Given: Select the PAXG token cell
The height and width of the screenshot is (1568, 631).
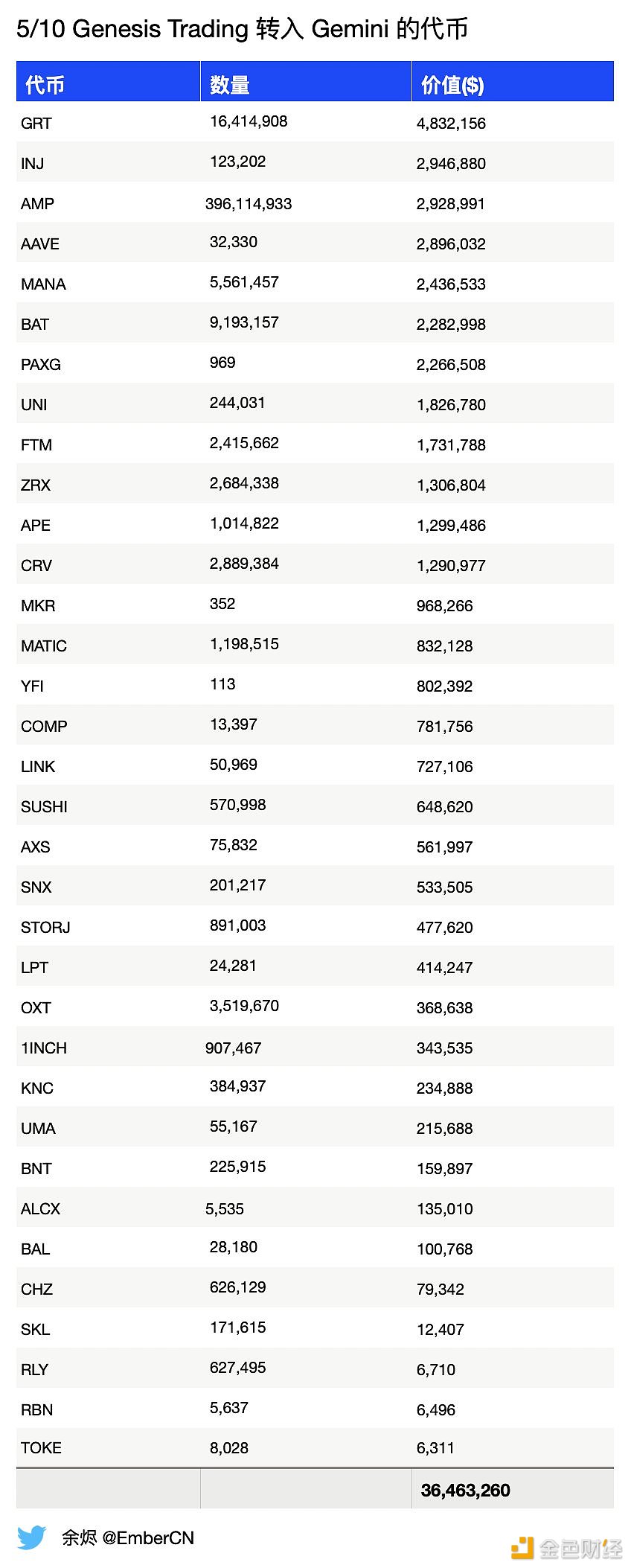Looking at the screenshot, I should (x=41, y=365).
